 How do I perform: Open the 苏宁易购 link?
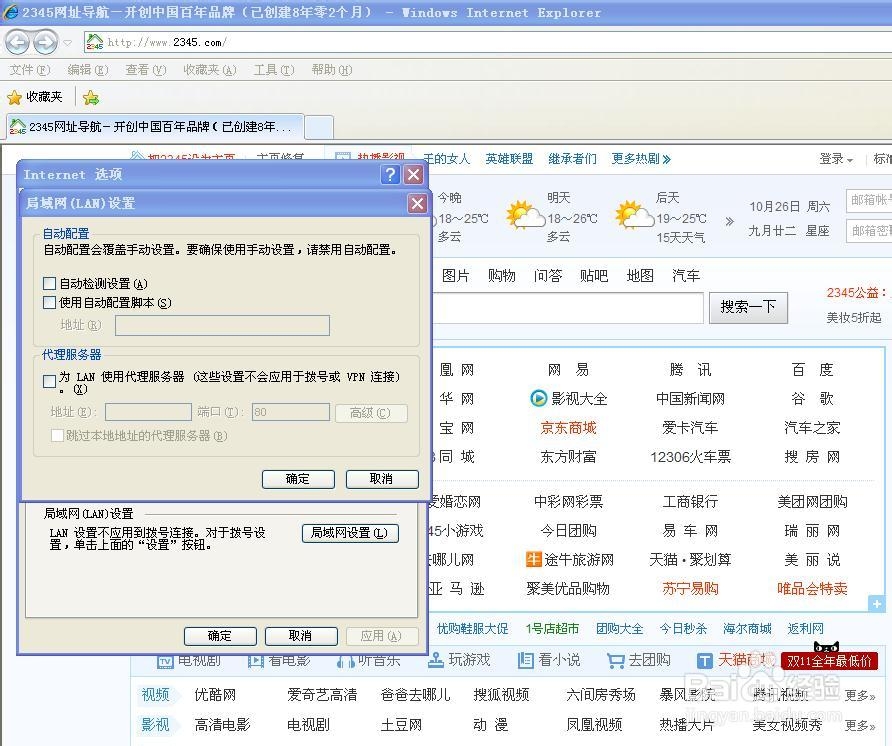[691, 588]
